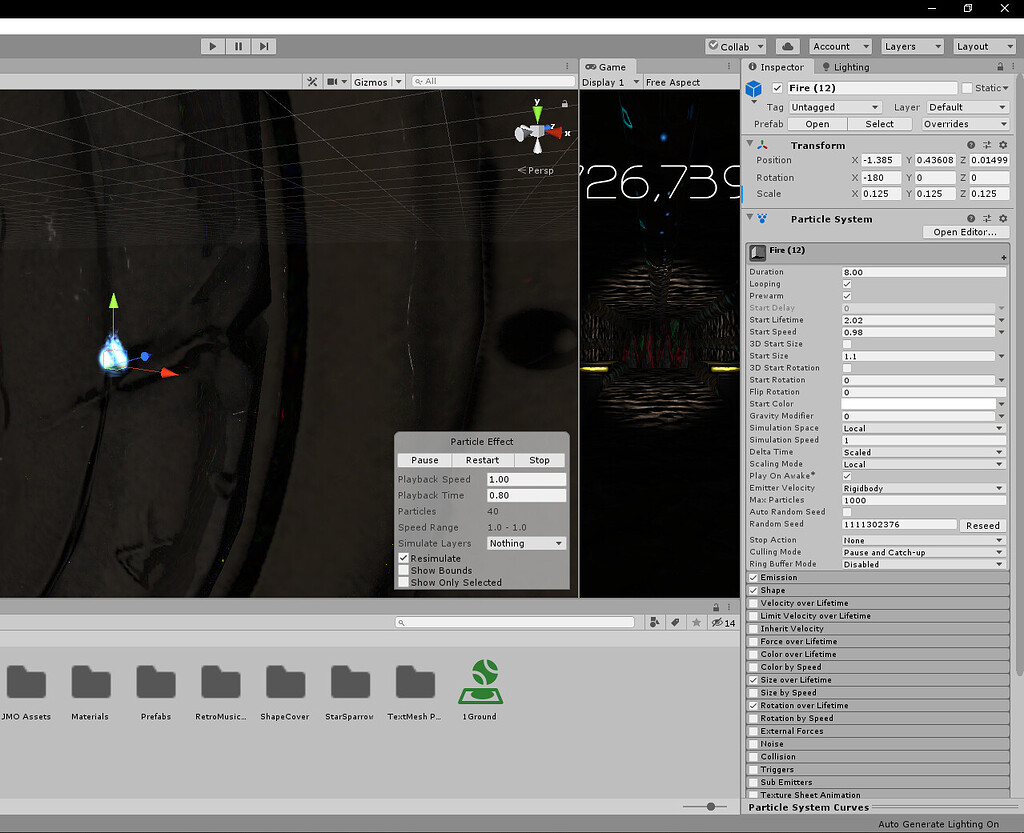Image resolution: width=1024 pixels, height=833 pixels.
Task: Open the Simulation Space dropdown
Action: coord(922,428)
